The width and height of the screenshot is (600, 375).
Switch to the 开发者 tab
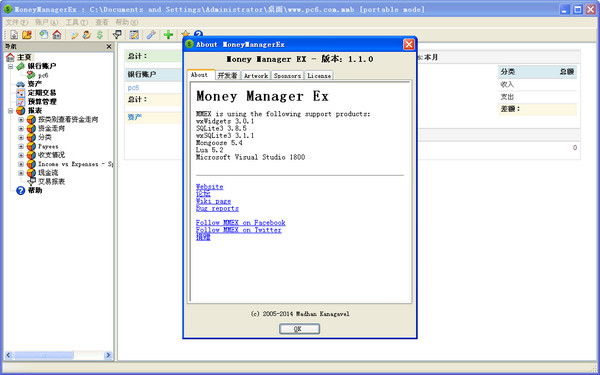point(227,76)
